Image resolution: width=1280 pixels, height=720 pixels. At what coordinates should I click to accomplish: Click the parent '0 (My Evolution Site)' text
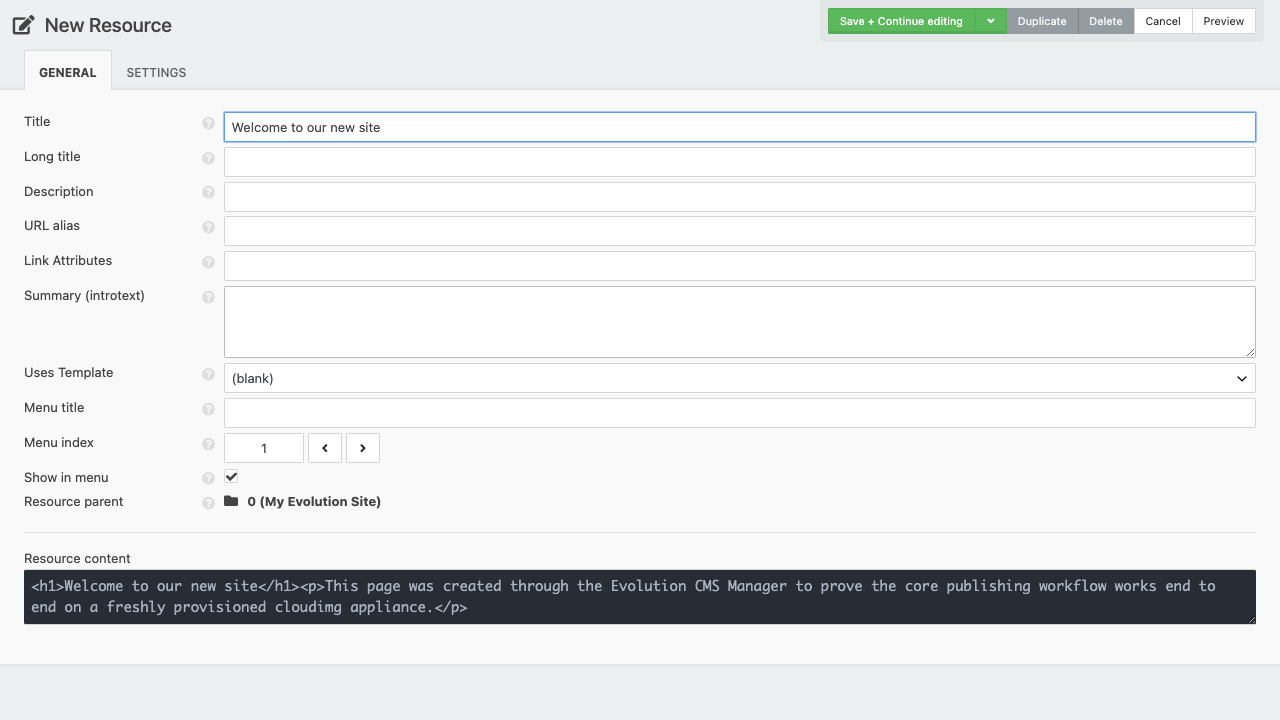314,502
